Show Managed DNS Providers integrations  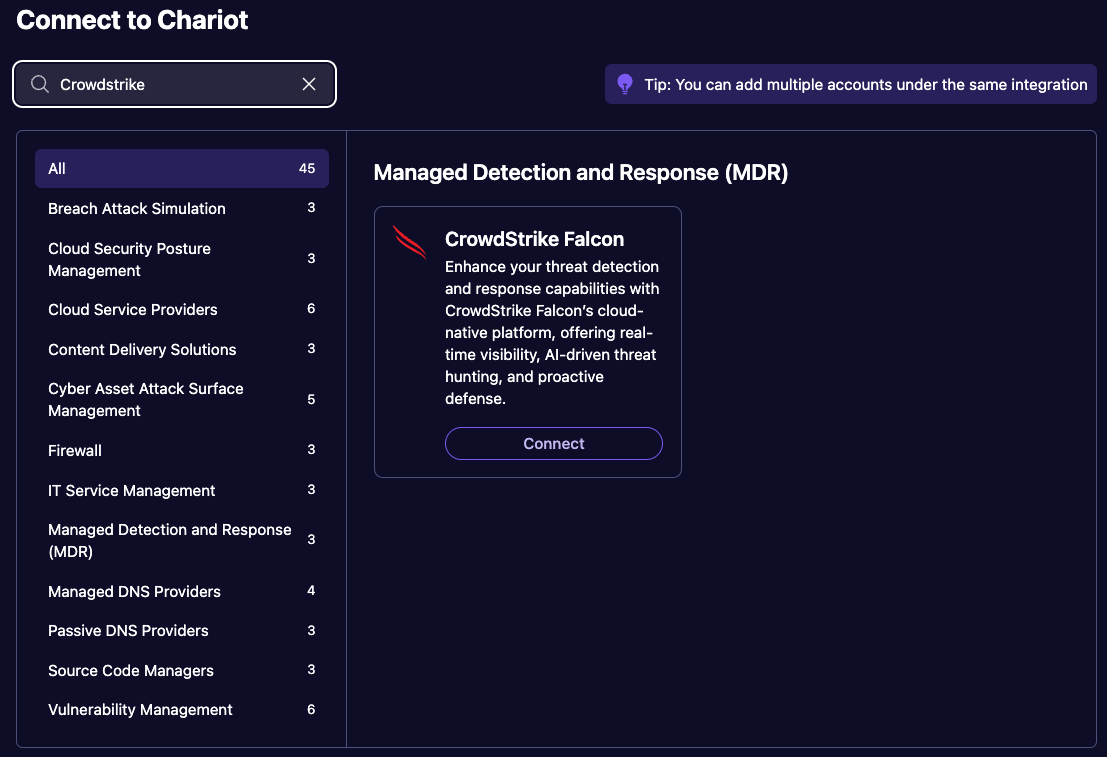click(181, 591)
